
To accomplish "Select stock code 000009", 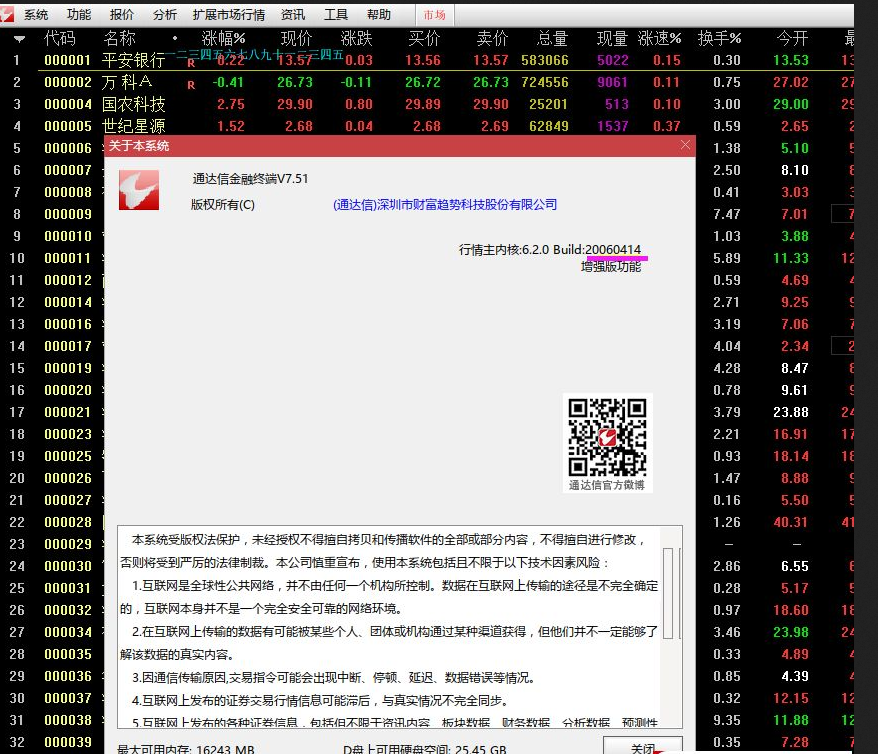I will (68, 214).
